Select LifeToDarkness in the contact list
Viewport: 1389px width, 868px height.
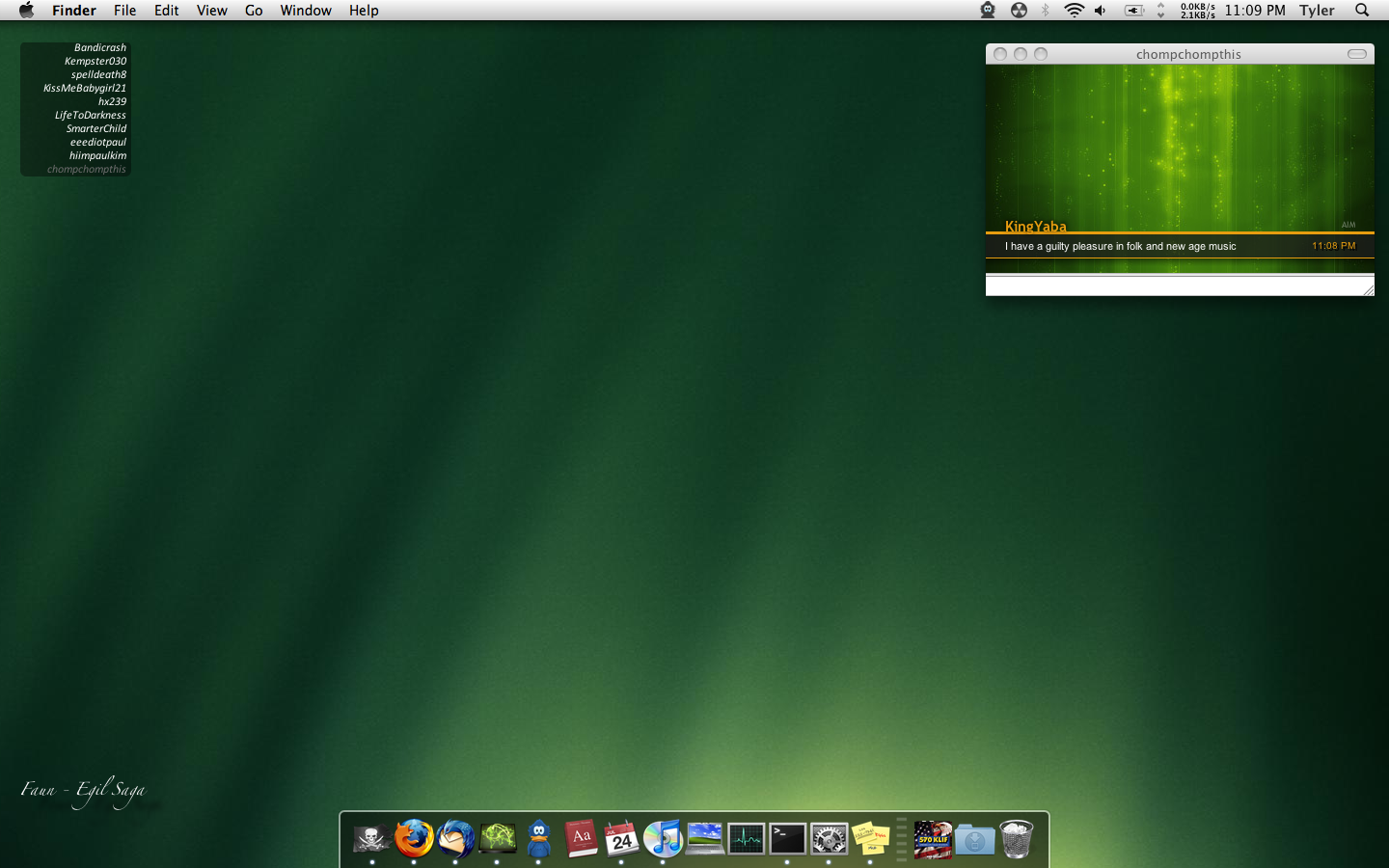coord(91,115)
